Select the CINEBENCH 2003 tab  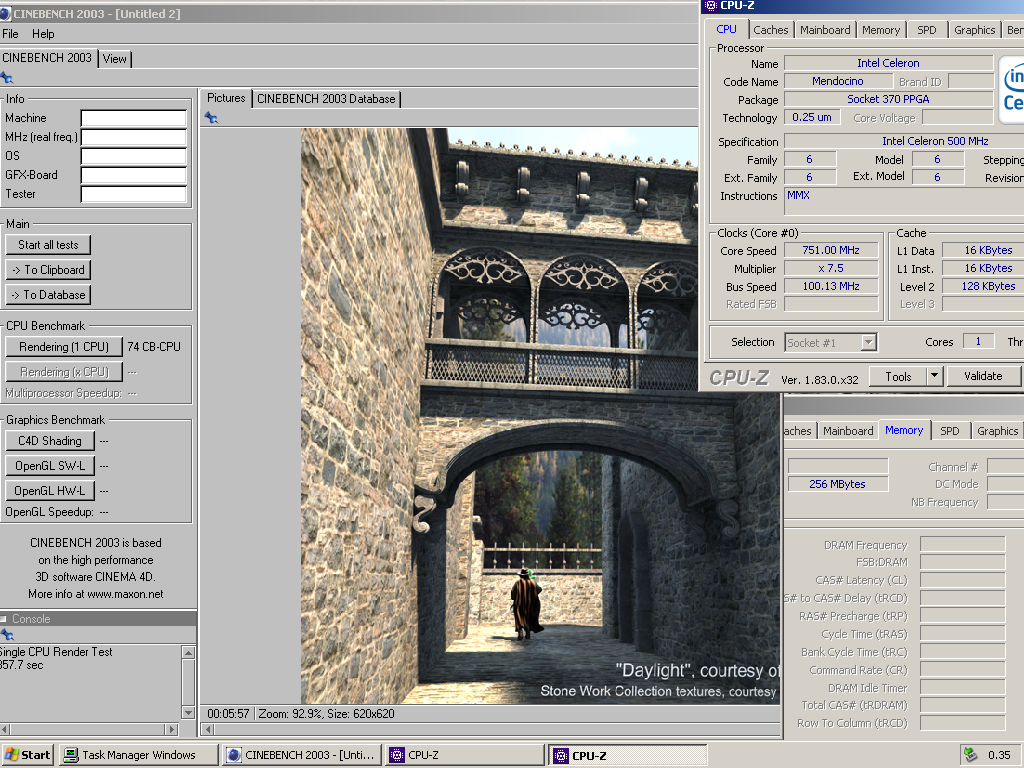[x=48, y=58]
